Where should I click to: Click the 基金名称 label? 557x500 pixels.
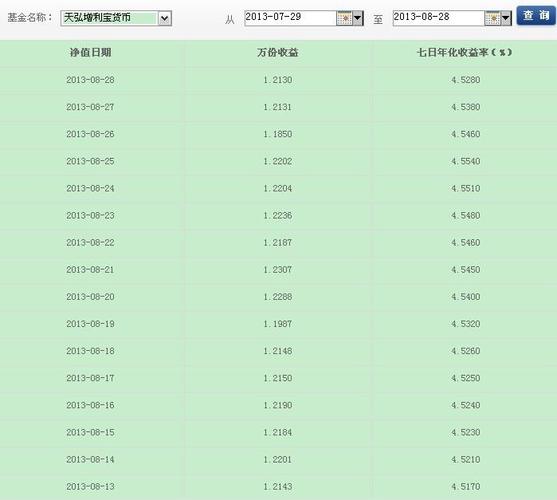click(x=30, y=17)
